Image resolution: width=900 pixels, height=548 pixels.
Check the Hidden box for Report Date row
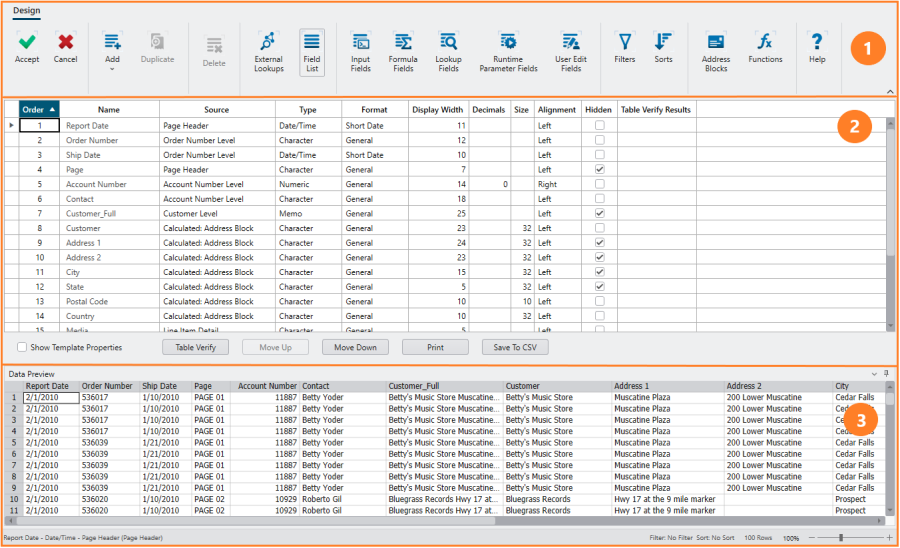(599, 126)
